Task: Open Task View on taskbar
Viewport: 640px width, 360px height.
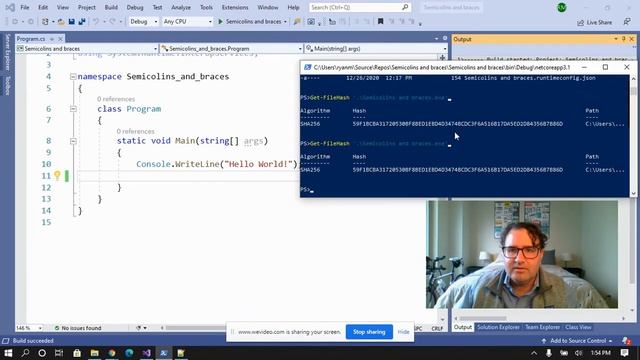Action: click(59, 353)
